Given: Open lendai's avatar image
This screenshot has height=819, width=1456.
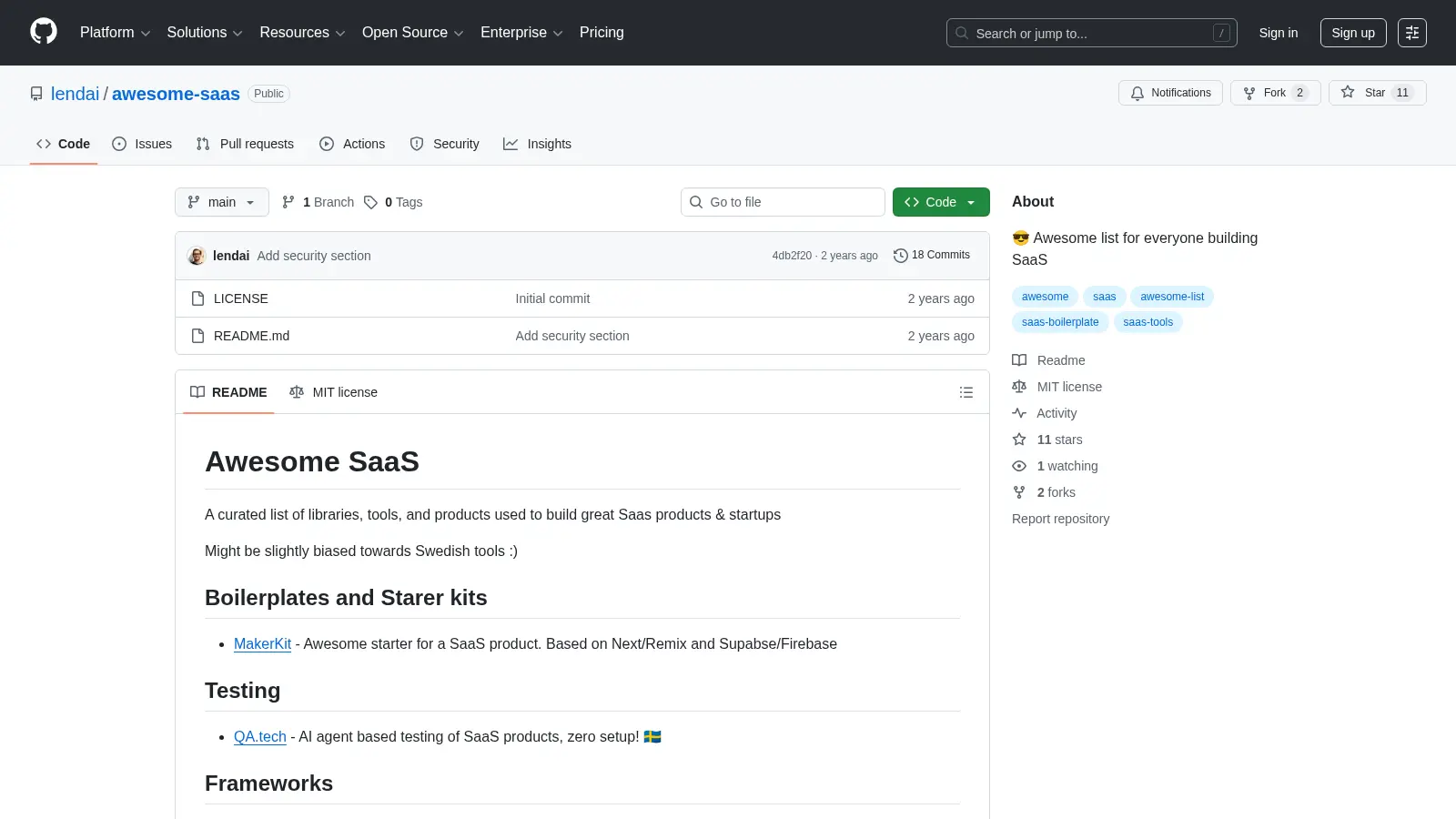Looking at the screenshot, I should [x=197, y=256].
